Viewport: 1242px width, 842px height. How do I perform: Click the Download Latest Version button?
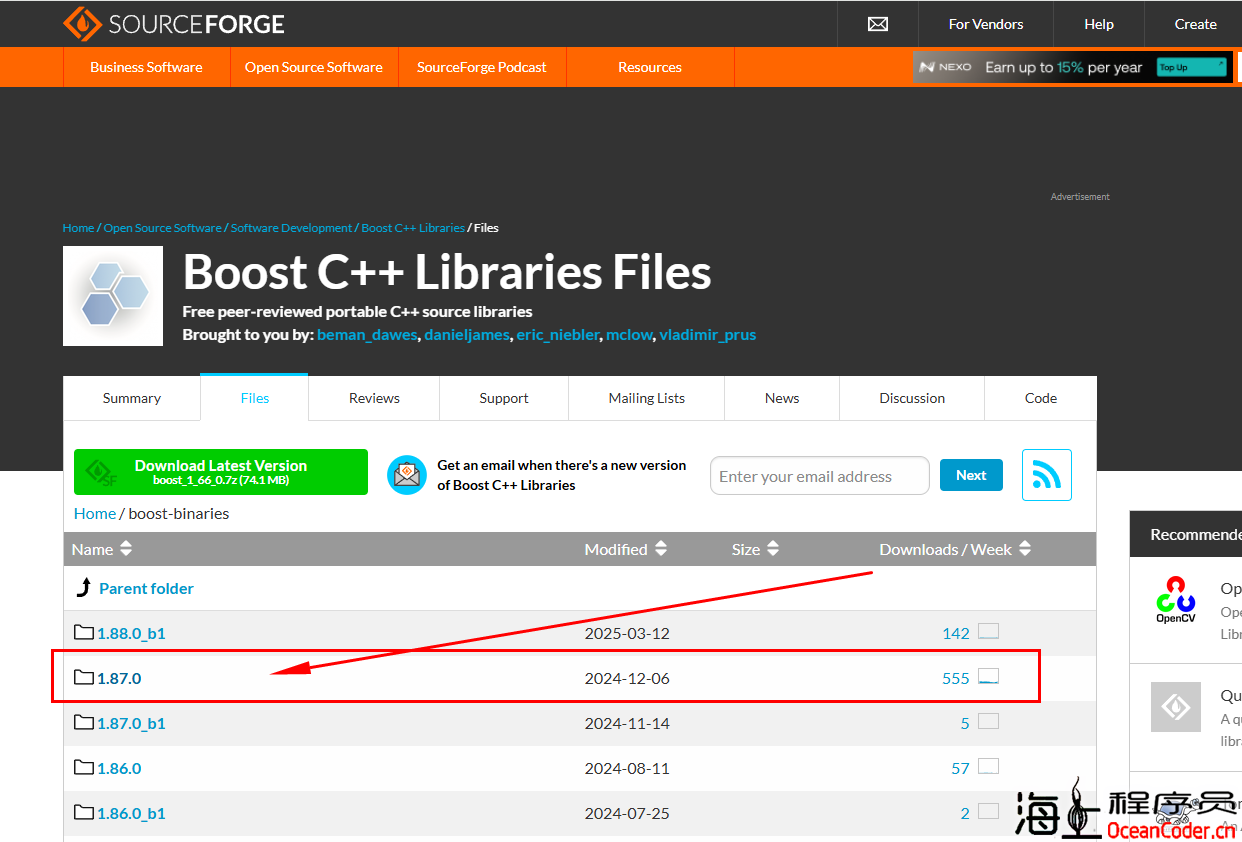tap(221, 472)
